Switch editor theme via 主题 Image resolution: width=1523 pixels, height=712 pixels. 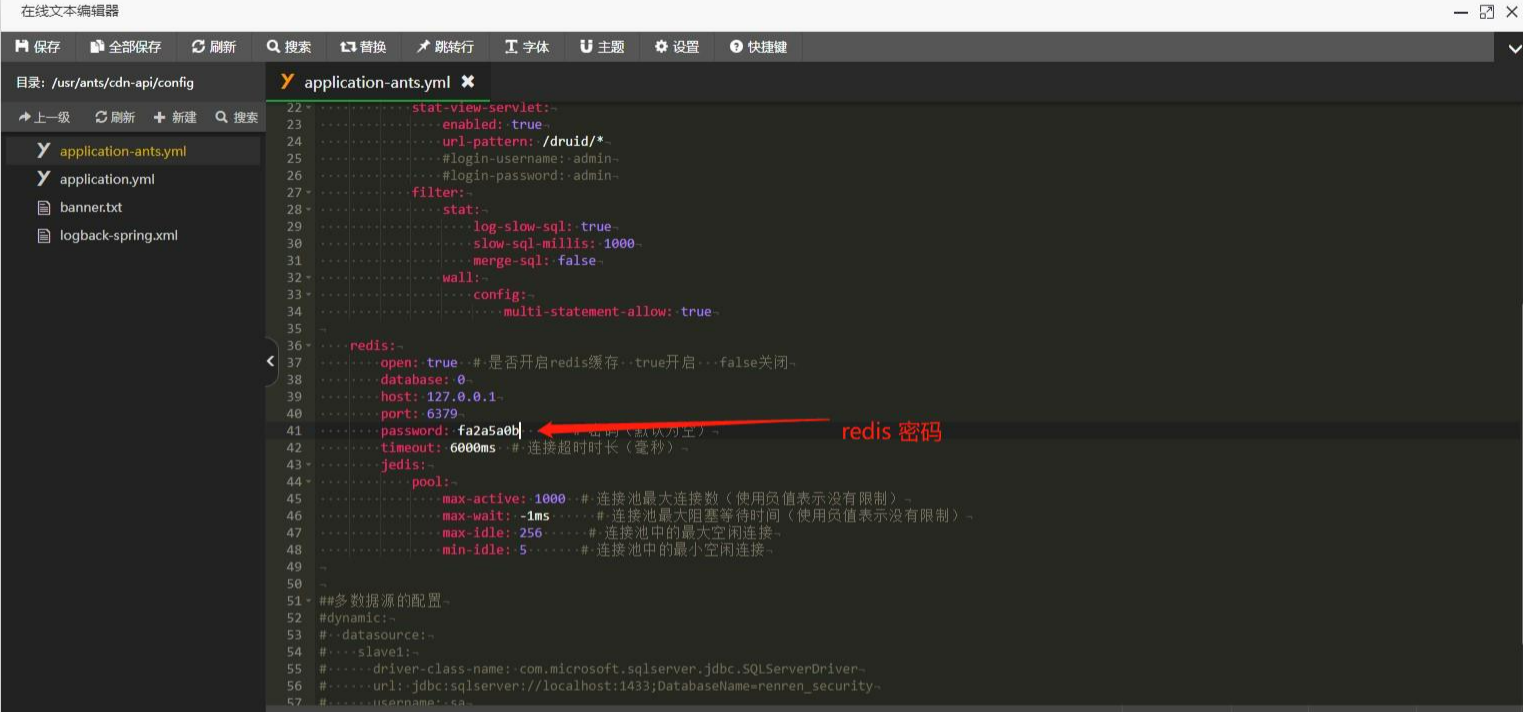(x=601, y=46)
